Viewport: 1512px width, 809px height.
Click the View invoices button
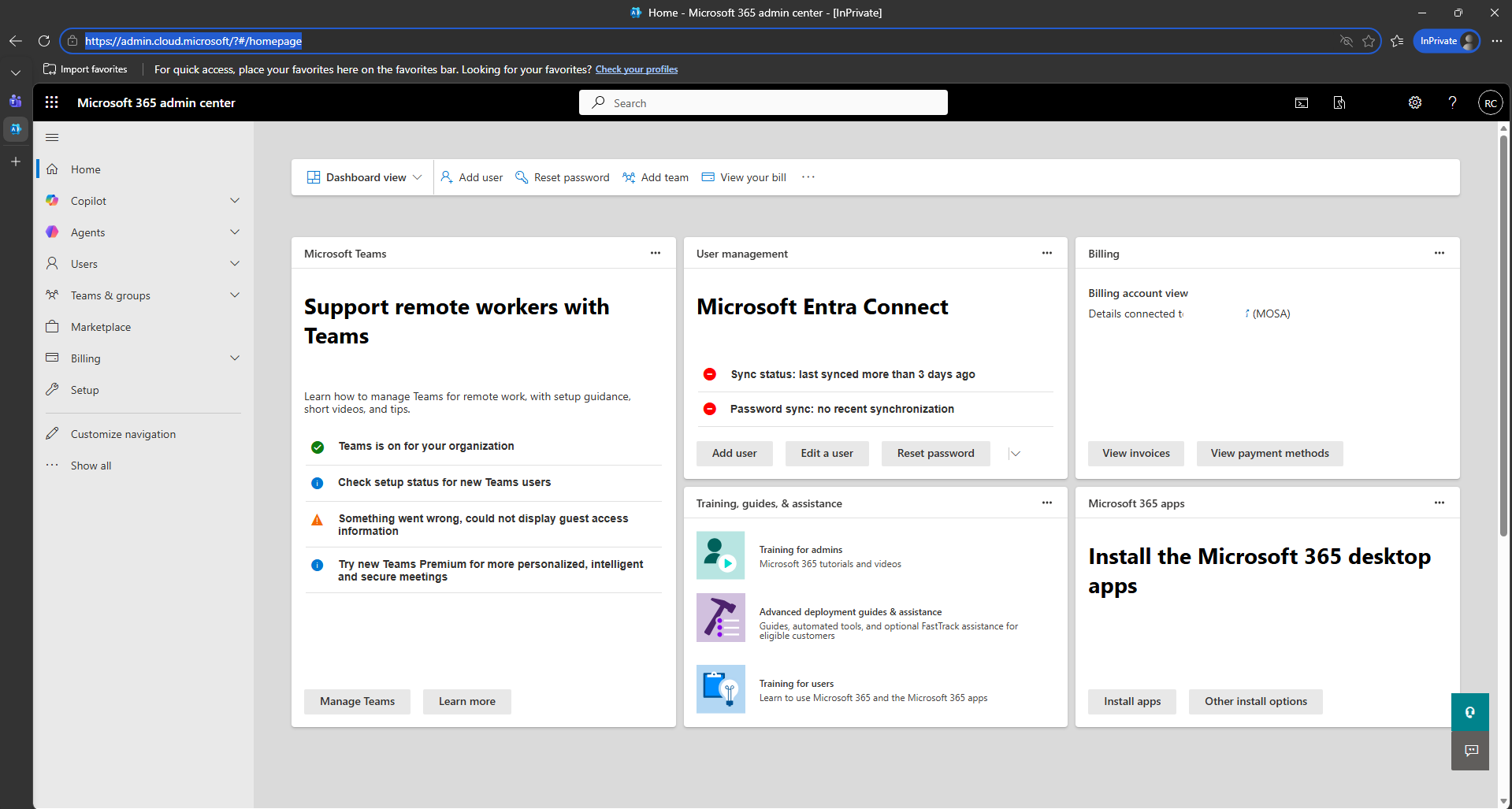point(1136,454)
